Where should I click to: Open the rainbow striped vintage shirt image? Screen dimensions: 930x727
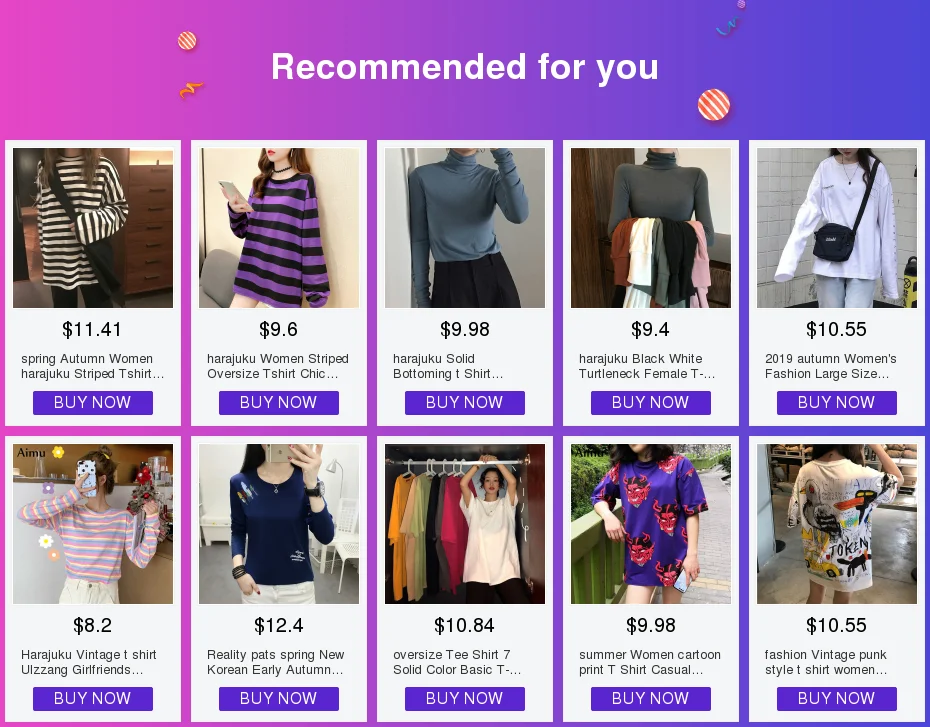pos(93,524)
